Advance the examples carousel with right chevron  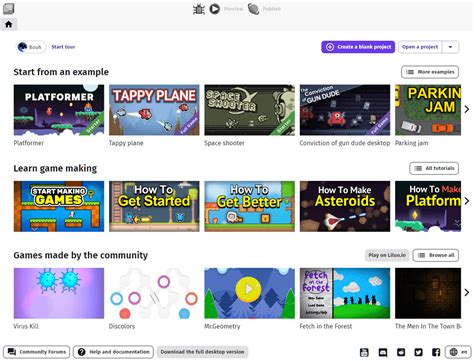(467, 109)
